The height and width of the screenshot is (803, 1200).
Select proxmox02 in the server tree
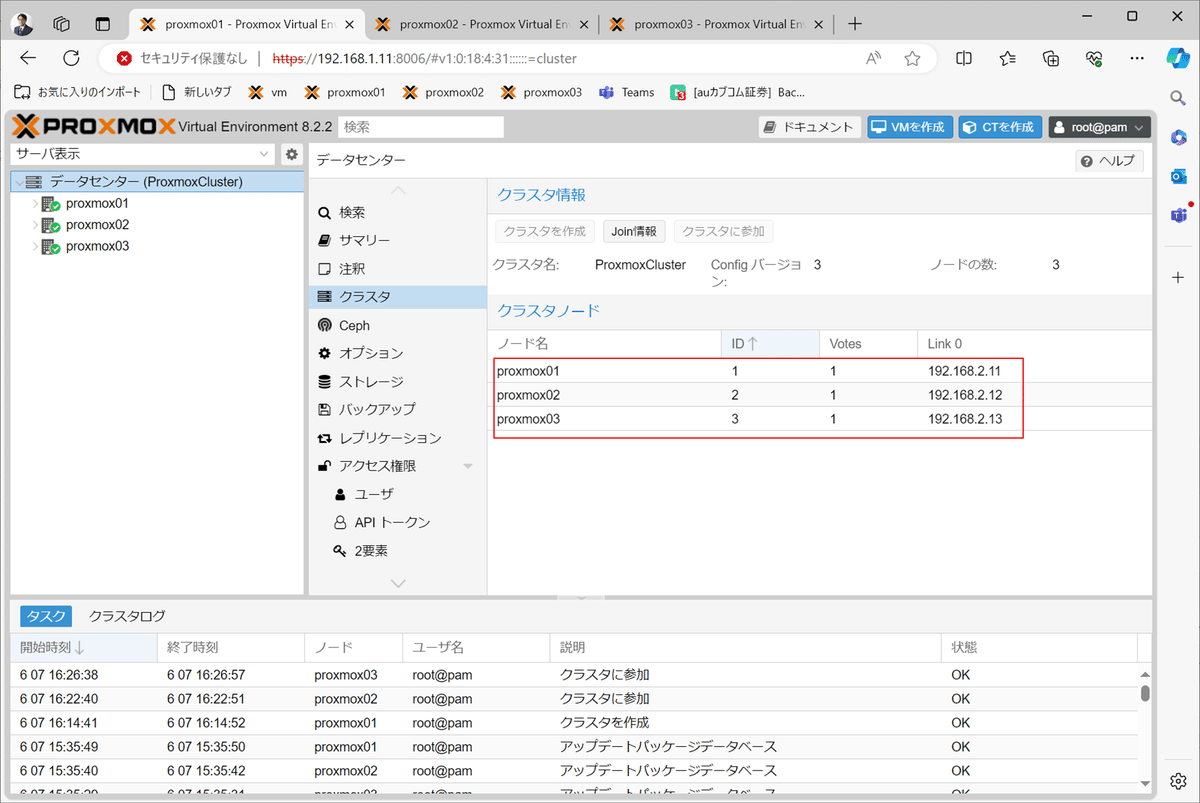coord(97,225)
